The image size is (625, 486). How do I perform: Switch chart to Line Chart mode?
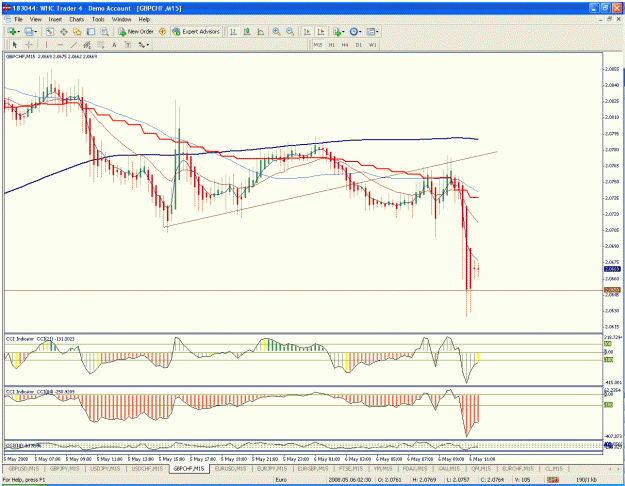tap(261, 31)
